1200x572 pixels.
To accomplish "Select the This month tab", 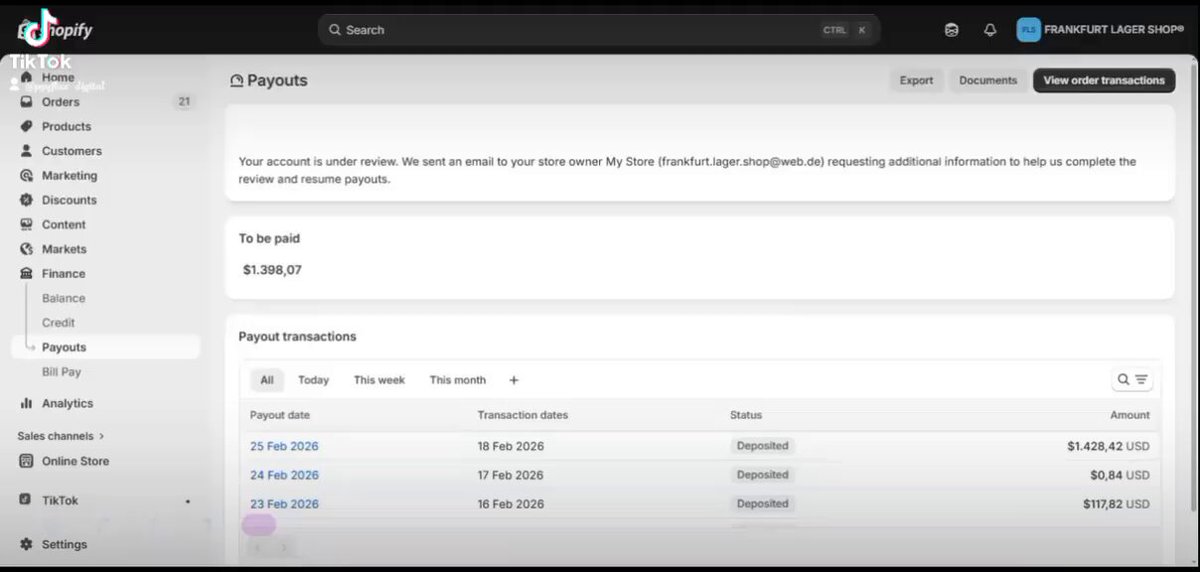I will pyautogui.click(x=458, y=380).
